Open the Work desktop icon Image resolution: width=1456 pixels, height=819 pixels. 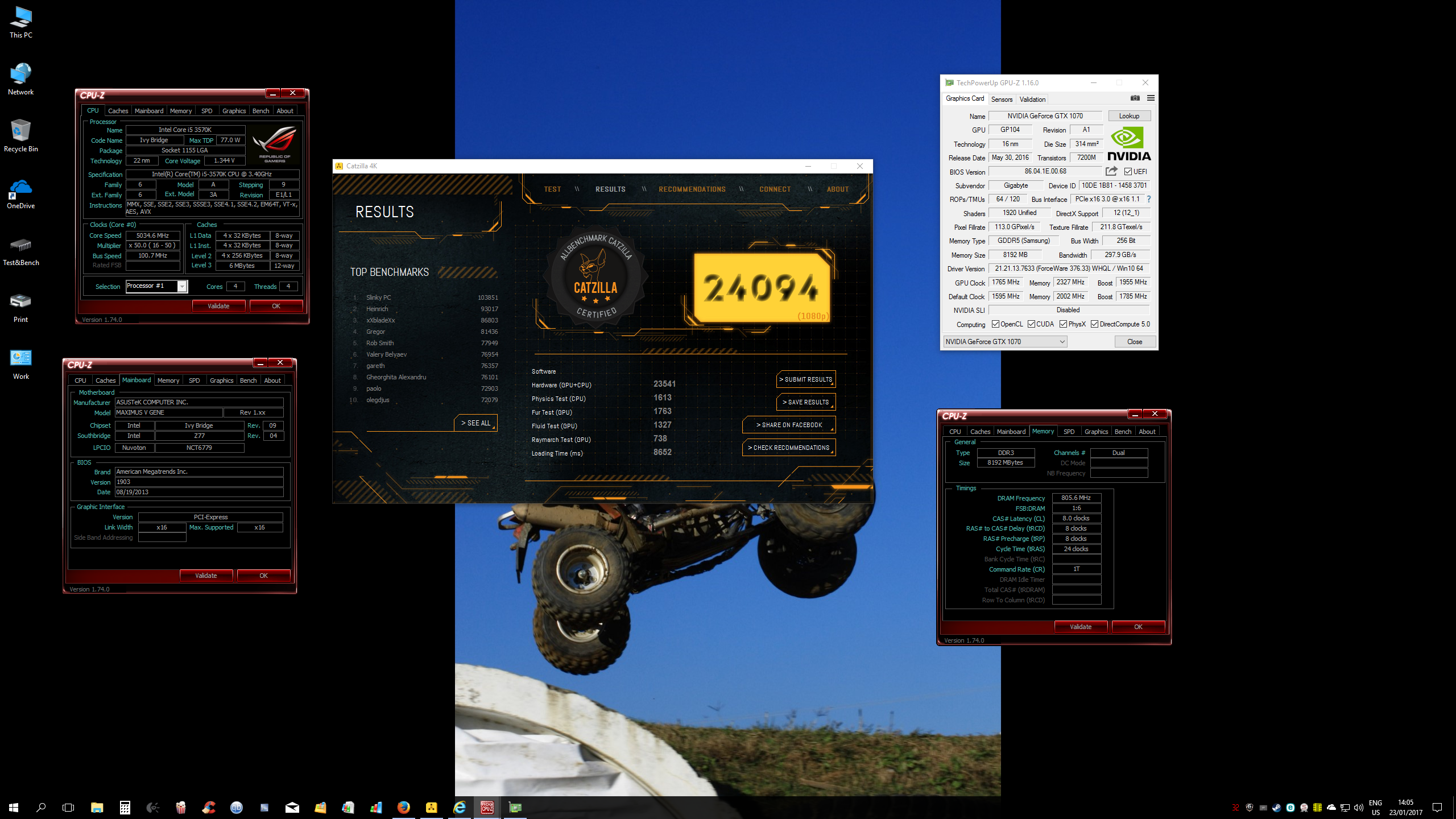(x=21, y=364)
